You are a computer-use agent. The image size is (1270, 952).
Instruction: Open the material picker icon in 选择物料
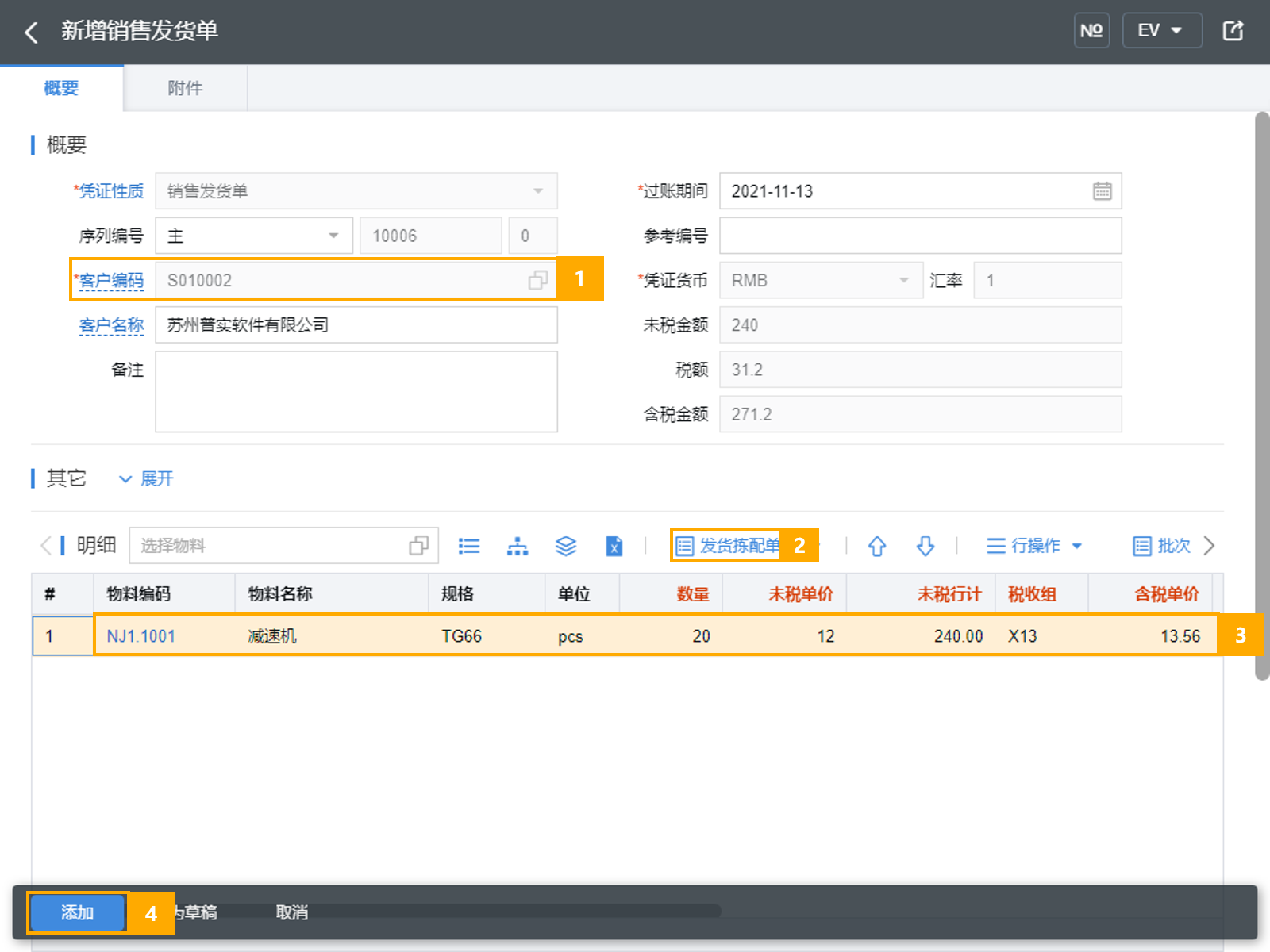[419, 546]
